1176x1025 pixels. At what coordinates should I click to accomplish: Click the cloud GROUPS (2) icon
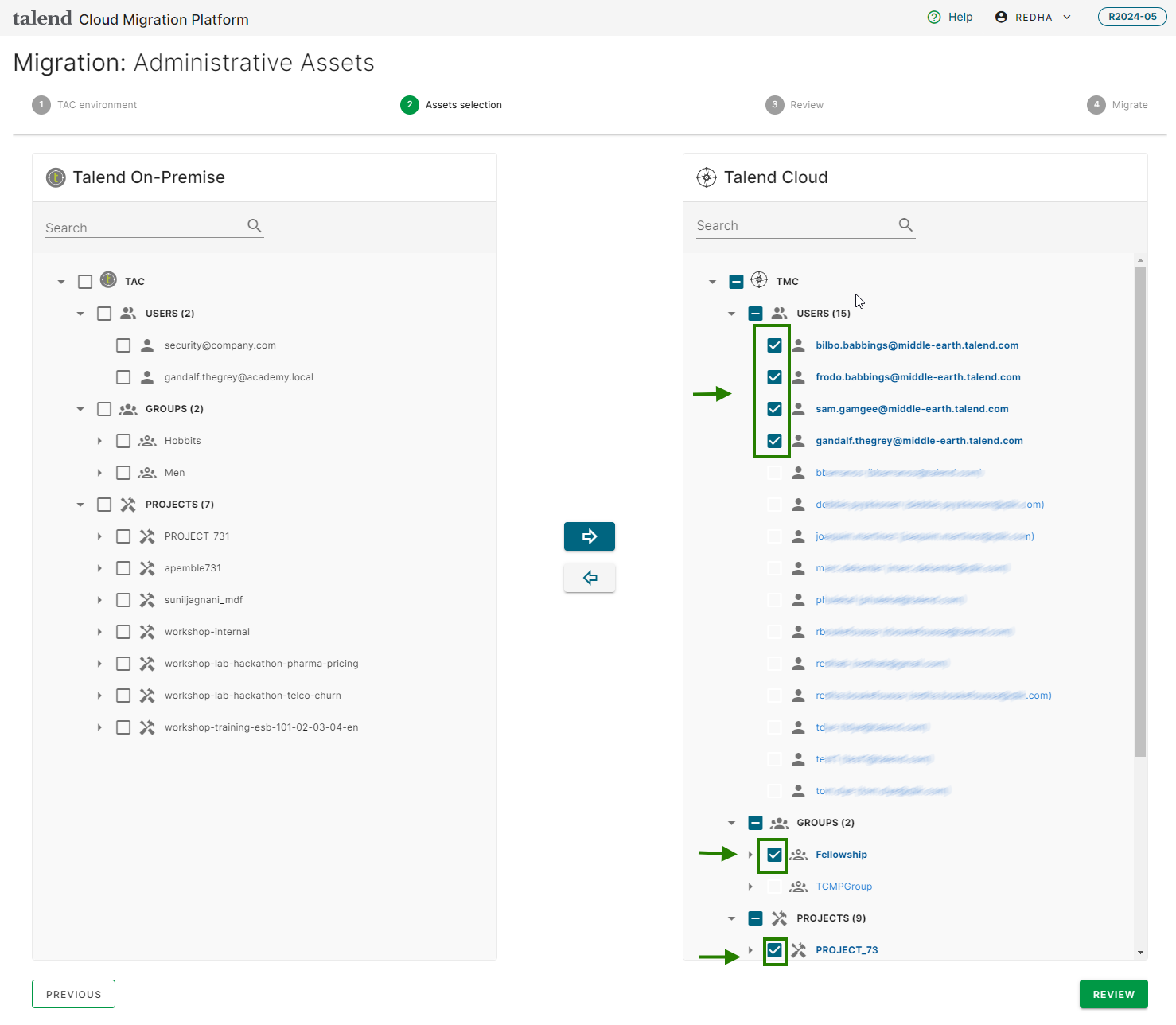click(x=779, y=823)
